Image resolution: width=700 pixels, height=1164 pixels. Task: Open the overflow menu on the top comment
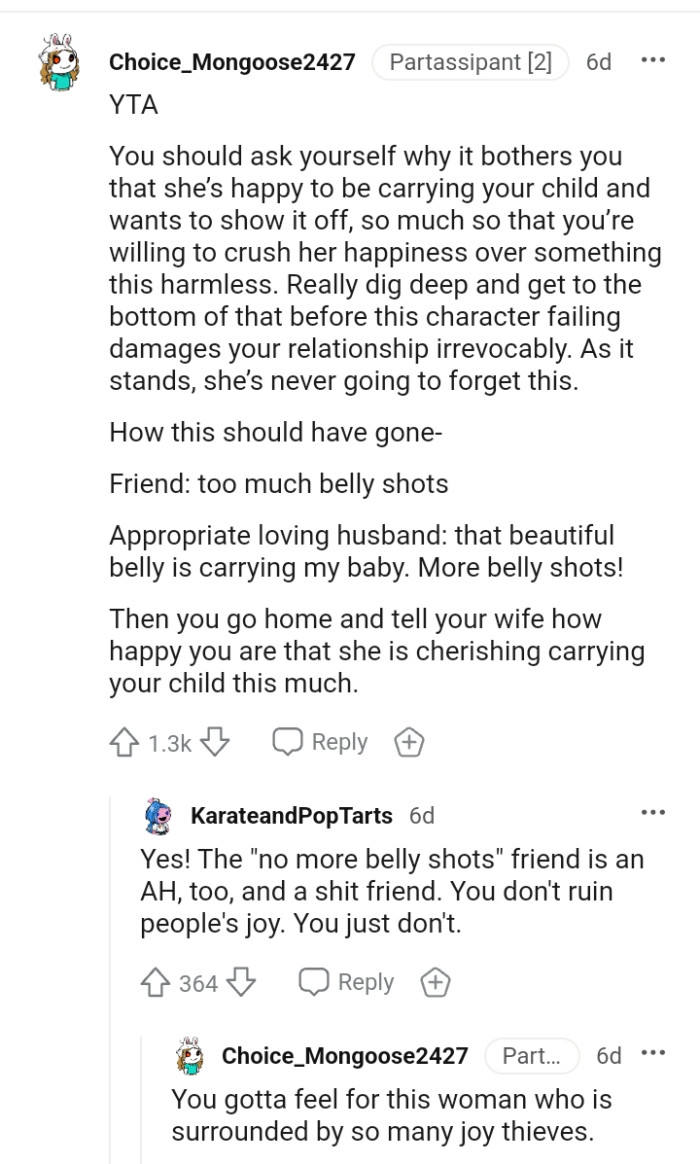652,60
